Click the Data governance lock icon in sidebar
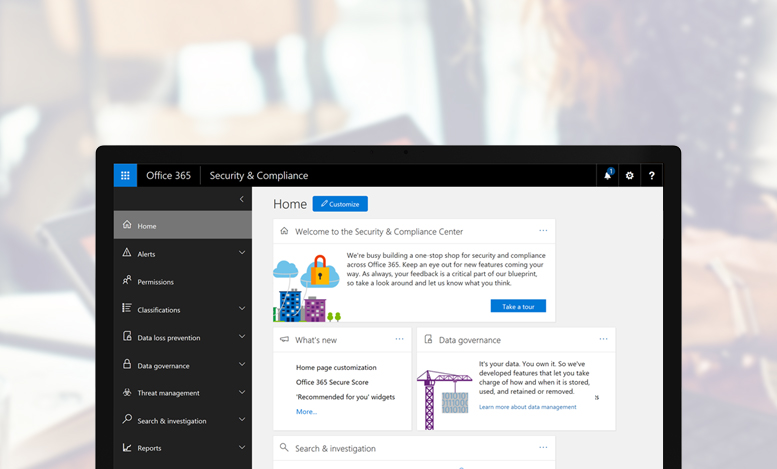The height and width of the screenshot is (469, 777). [x=127, y=364]
